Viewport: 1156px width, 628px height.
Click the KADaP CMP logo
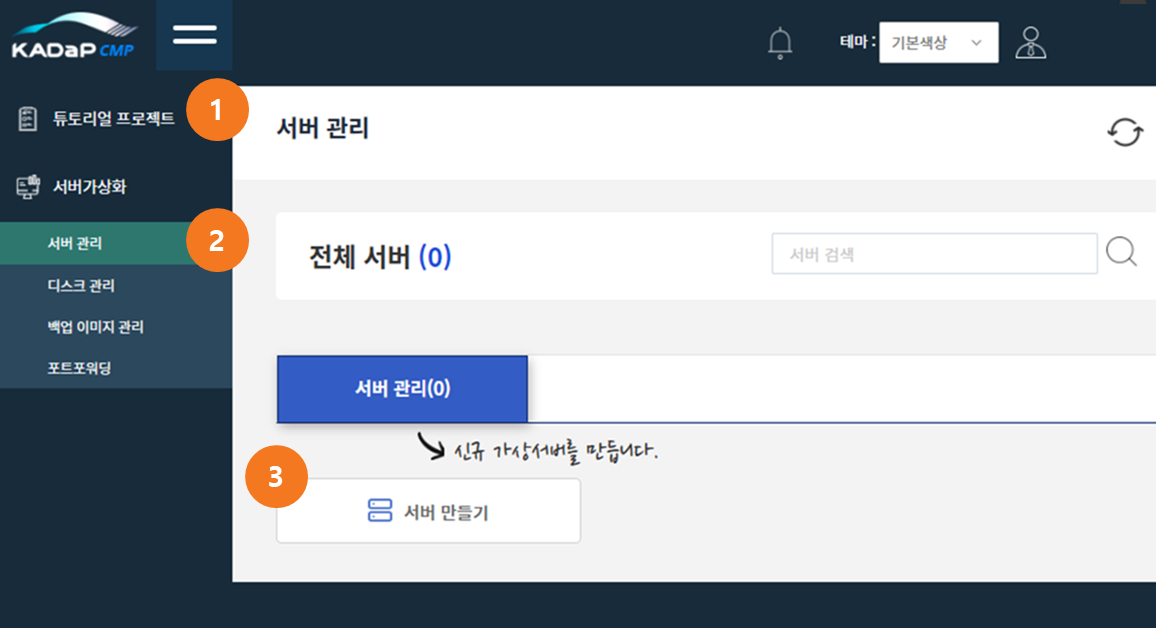click(x=73, y=36)
